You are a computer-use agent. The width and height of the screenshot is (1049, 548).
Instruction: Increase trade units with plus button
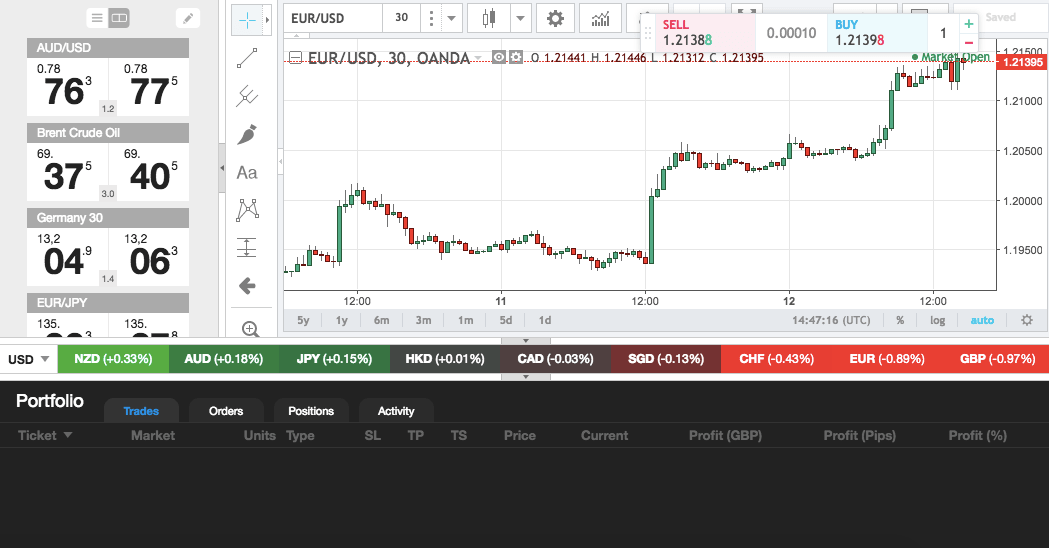[x=968, y=24]
